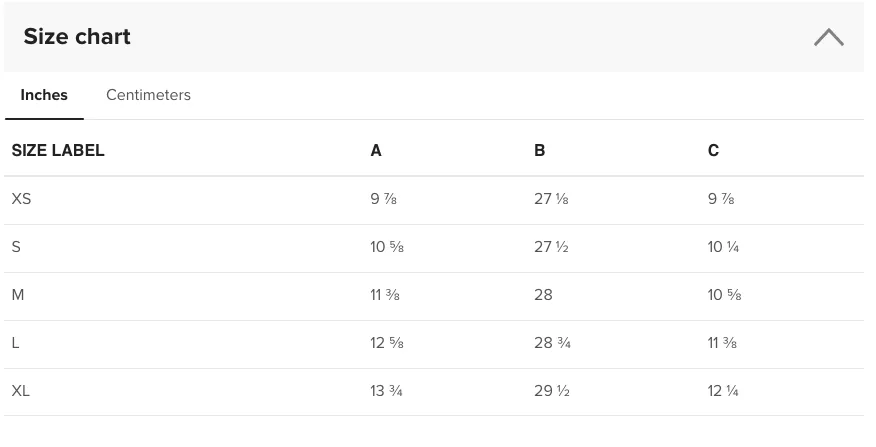Select the M size row label
This screenshot has height=447, width=876.
pos(18,295)
